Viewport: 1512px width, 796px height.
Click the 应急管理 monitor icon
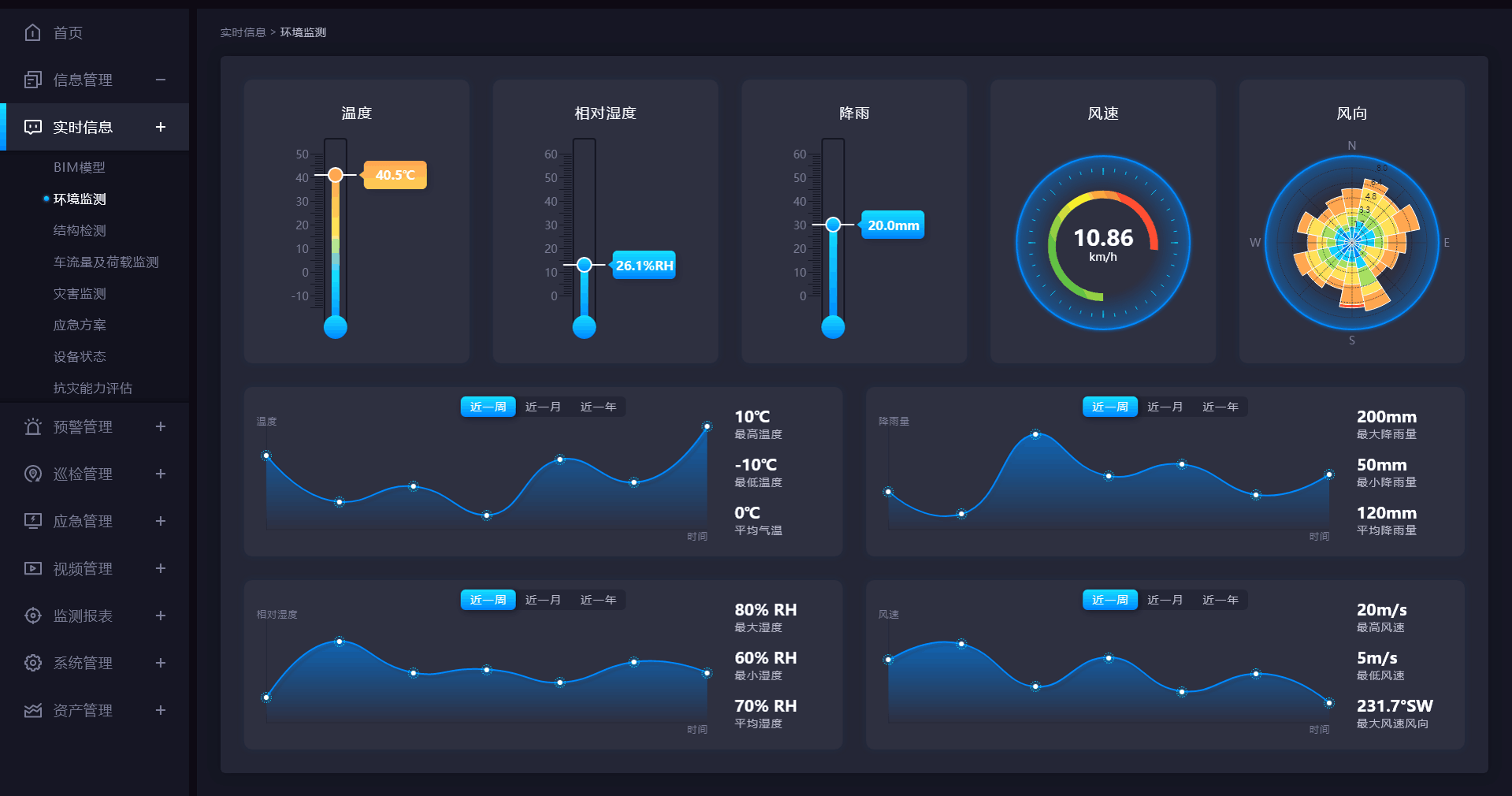pos(32,521)
